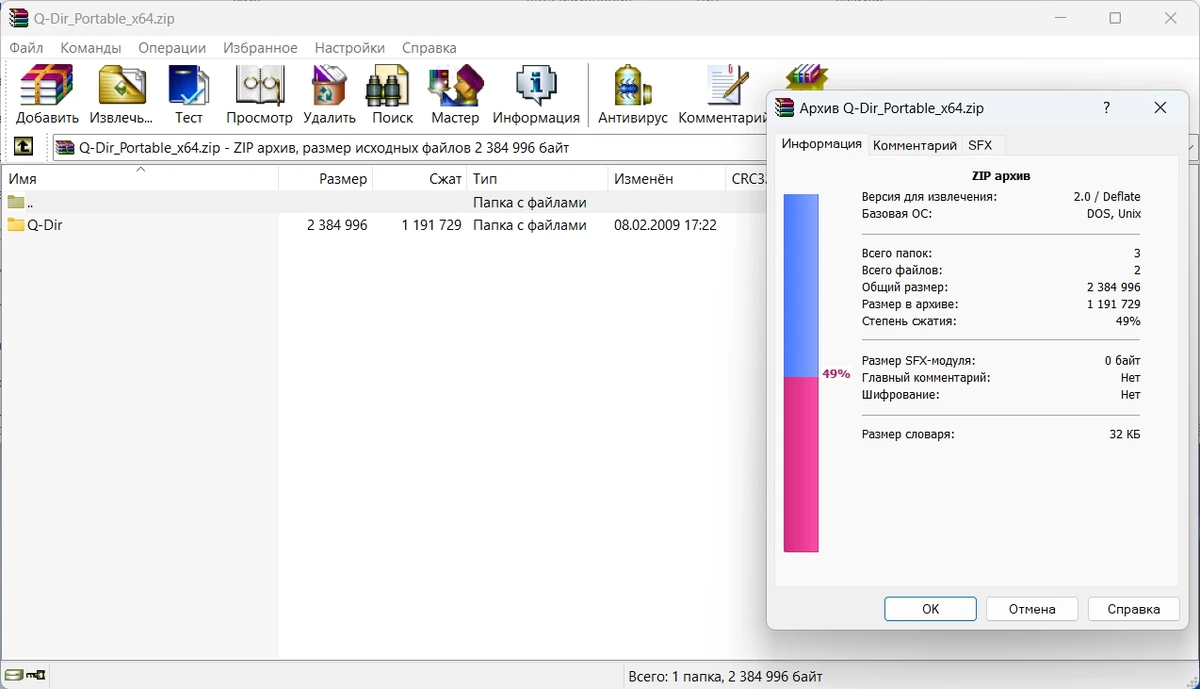1200x689 pixels.
Task: Confirm with the OK button
Action: [930, 609]
